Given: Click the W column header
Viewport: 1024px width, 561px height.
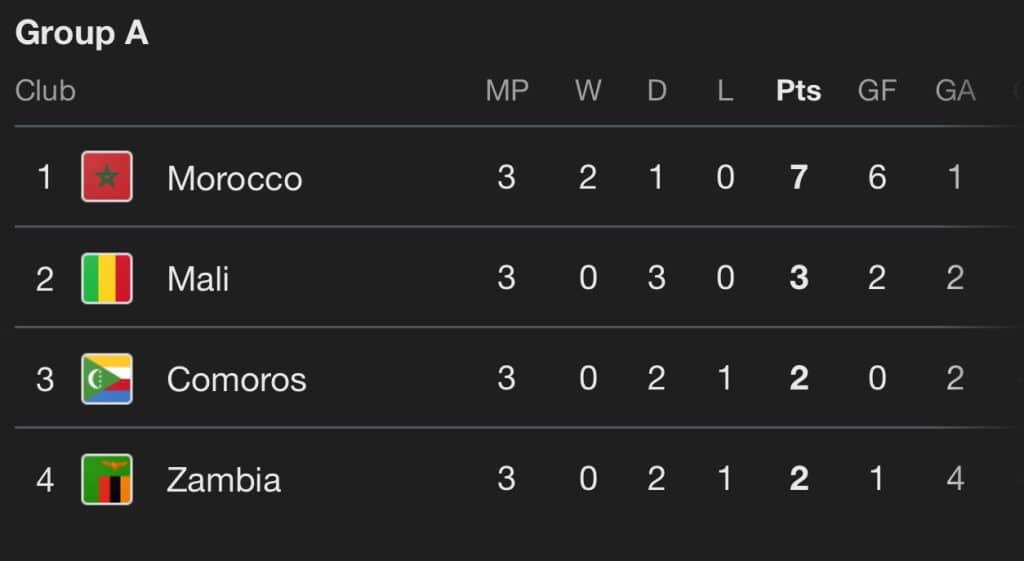Looking at the screenshot, I should point(588,91).
